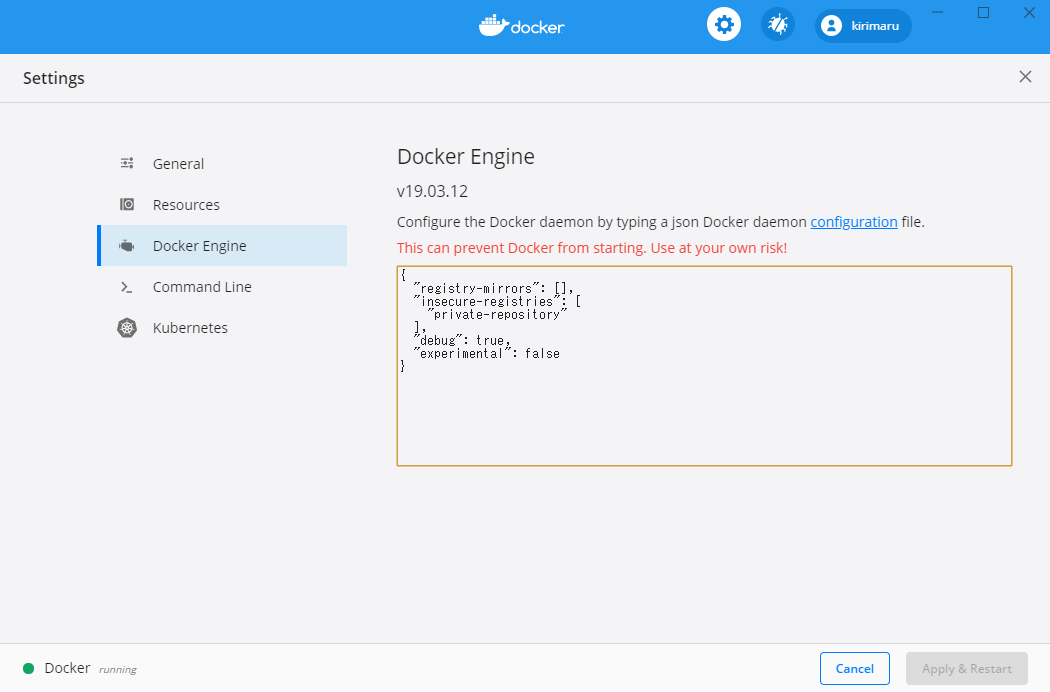Select the Kubernetes wheel icon
The height and width of the screenshot is (692, 1050).
[127, 328]
